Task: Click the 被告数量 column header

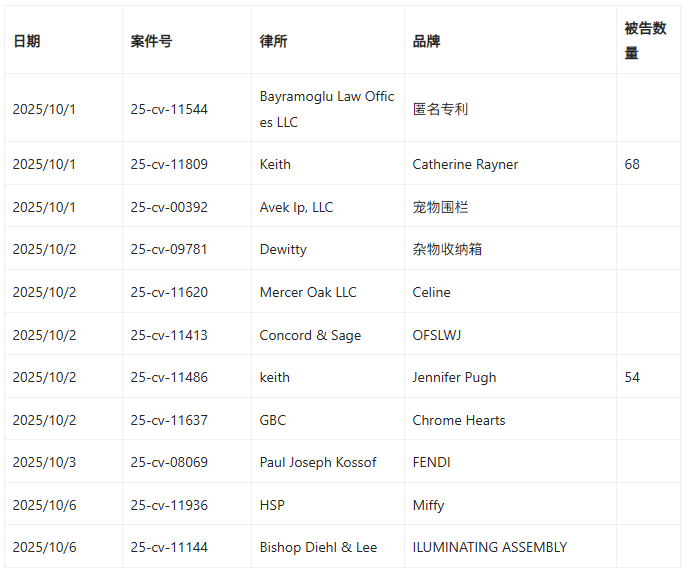Action: [645, 41]
